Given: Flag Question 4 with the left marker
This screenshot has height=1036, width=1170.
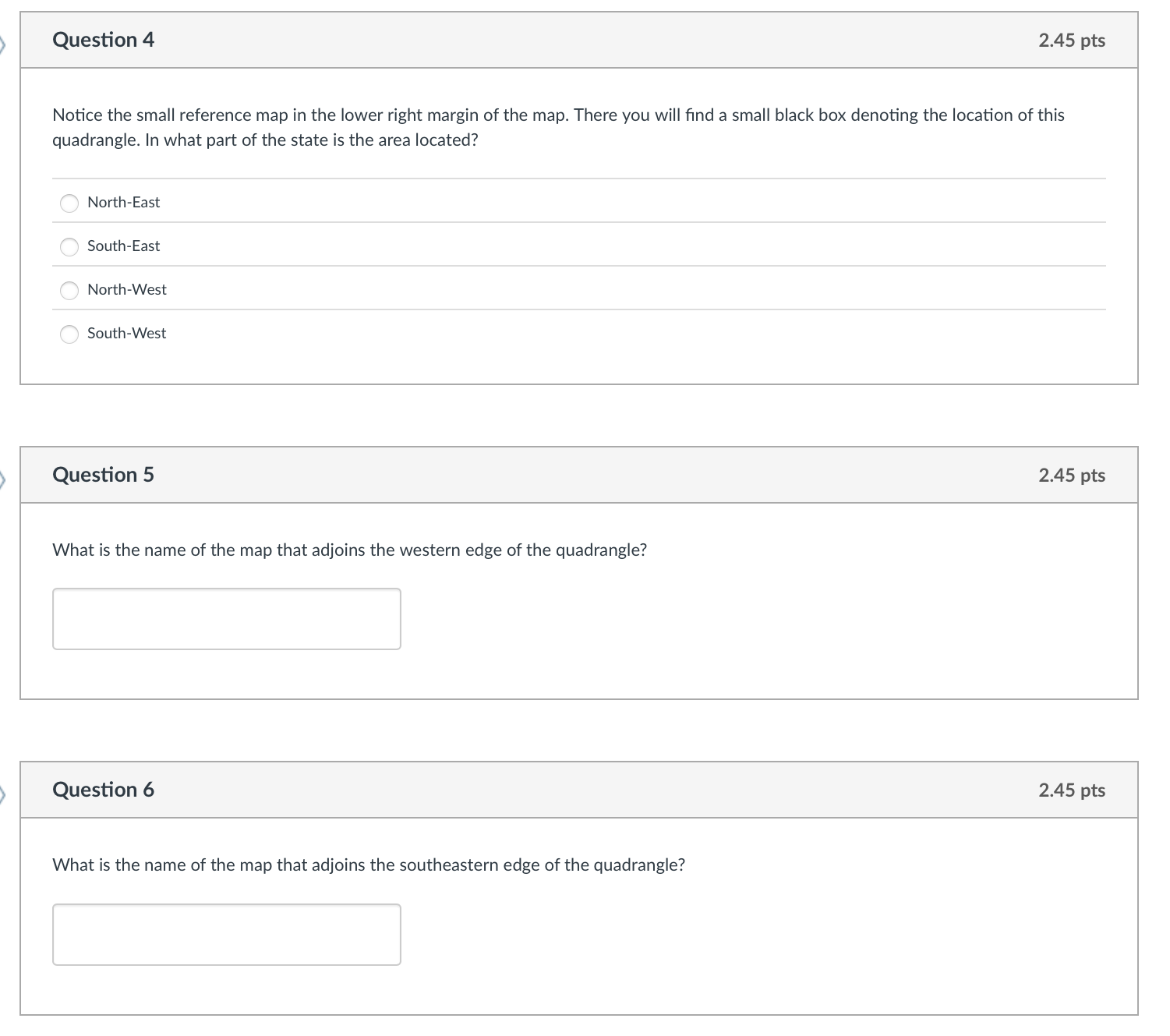Looking at the screenshot, I should (3, 46).
